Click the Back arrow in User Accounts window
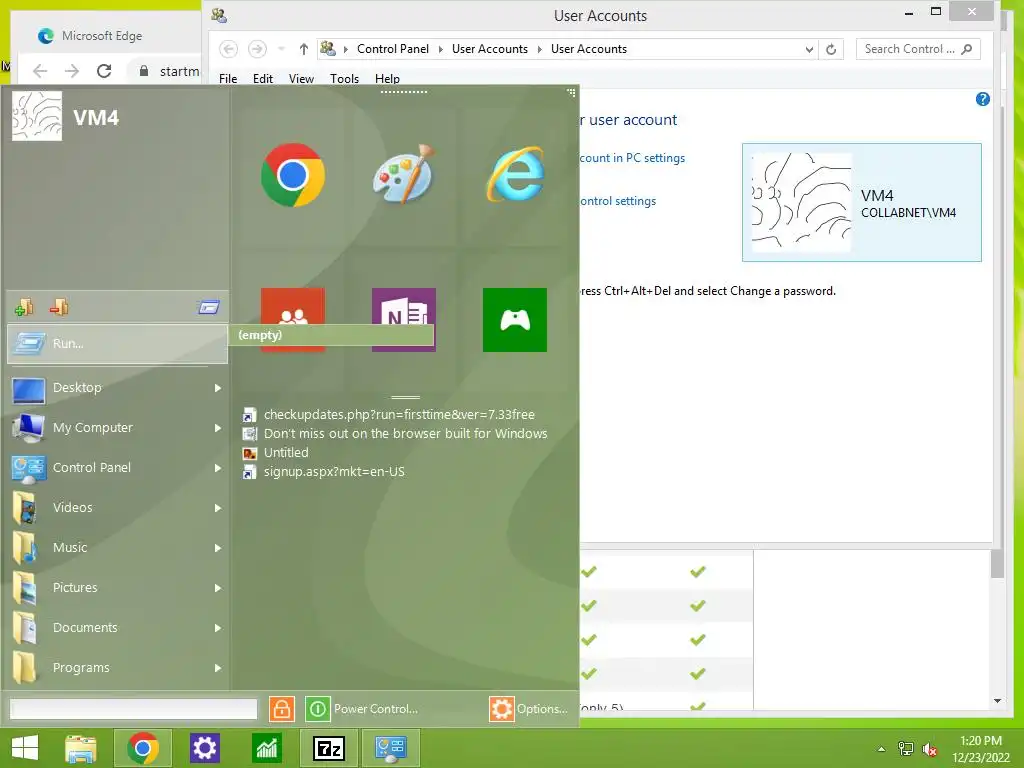 tap(228, 49)
